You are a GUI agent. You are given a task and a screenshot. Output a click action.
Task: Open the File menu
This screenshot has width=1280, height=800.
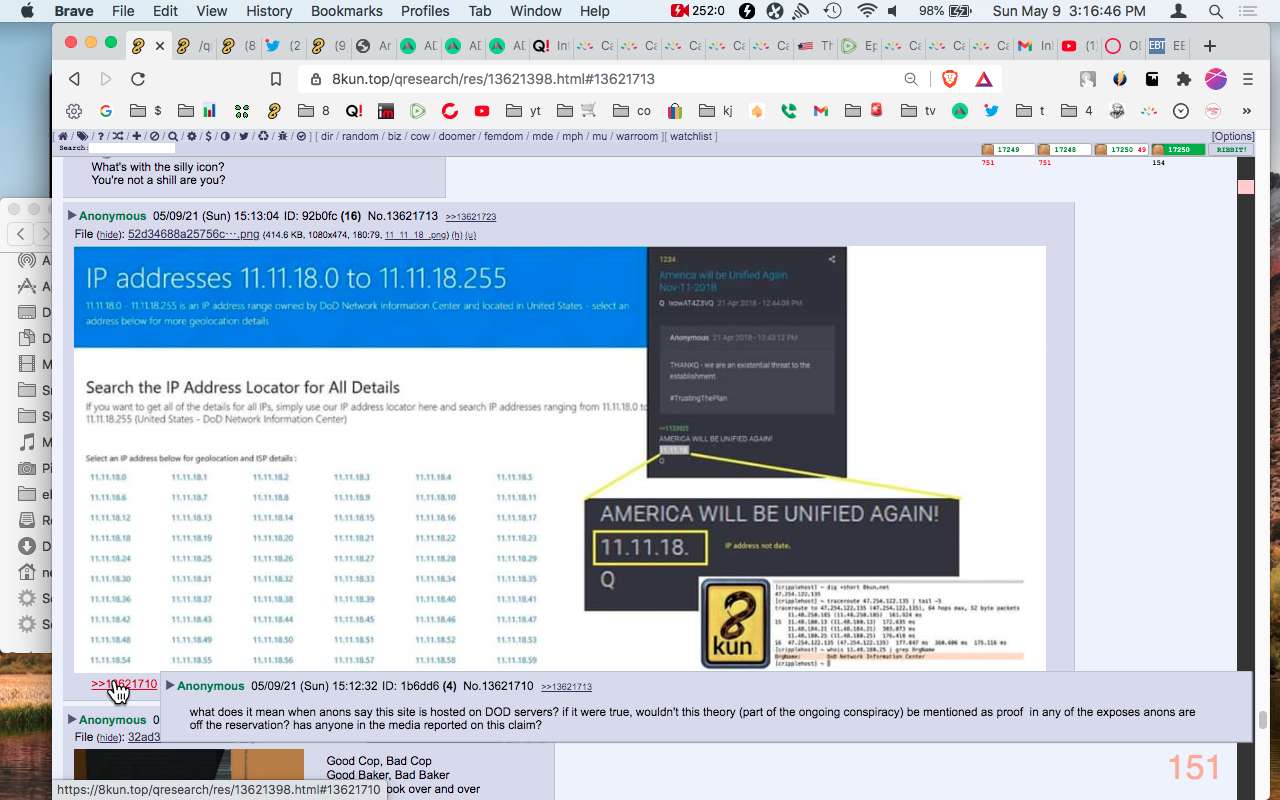tap(123, 11)
